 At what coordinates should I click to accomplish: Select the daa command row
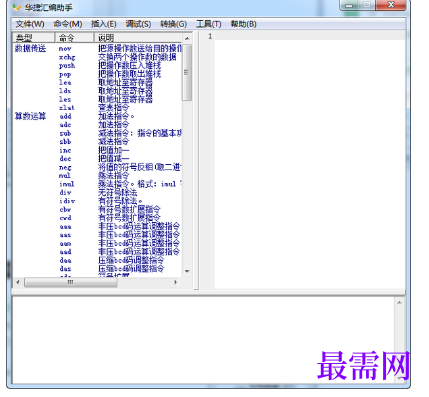[x=97, y=260]
